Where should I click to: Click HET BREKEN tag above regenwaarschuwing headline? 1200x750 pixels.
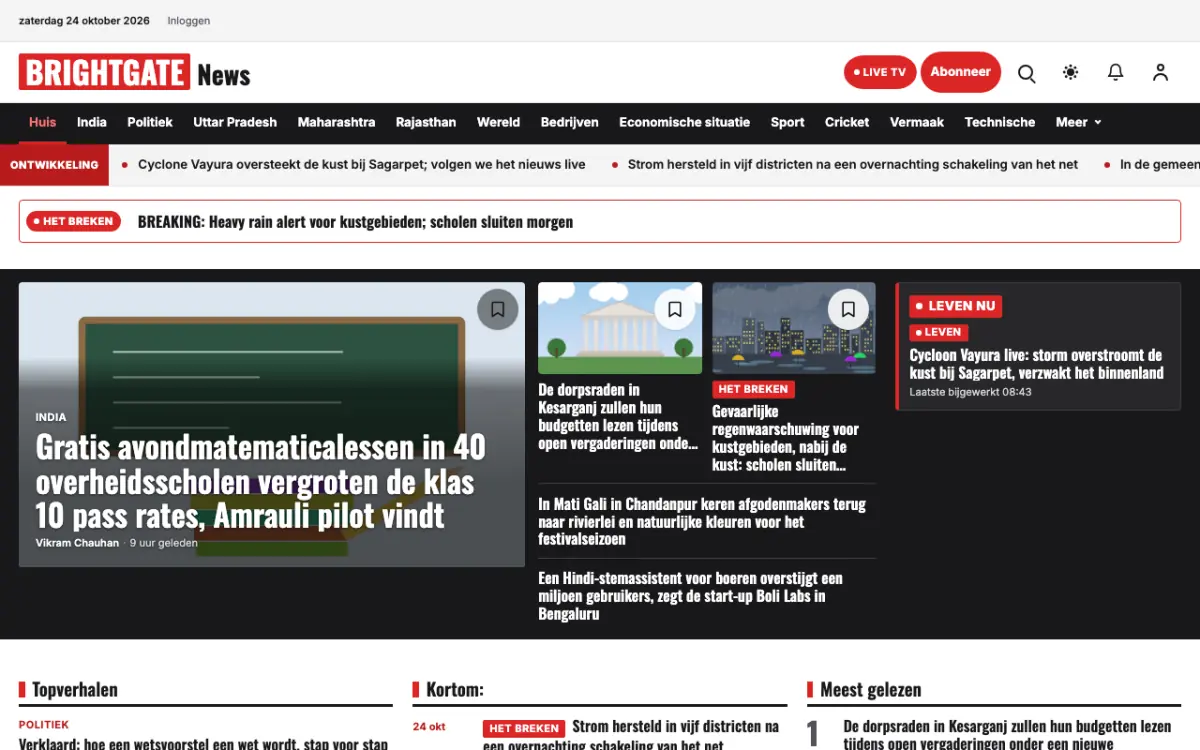[x=753, y=389]
